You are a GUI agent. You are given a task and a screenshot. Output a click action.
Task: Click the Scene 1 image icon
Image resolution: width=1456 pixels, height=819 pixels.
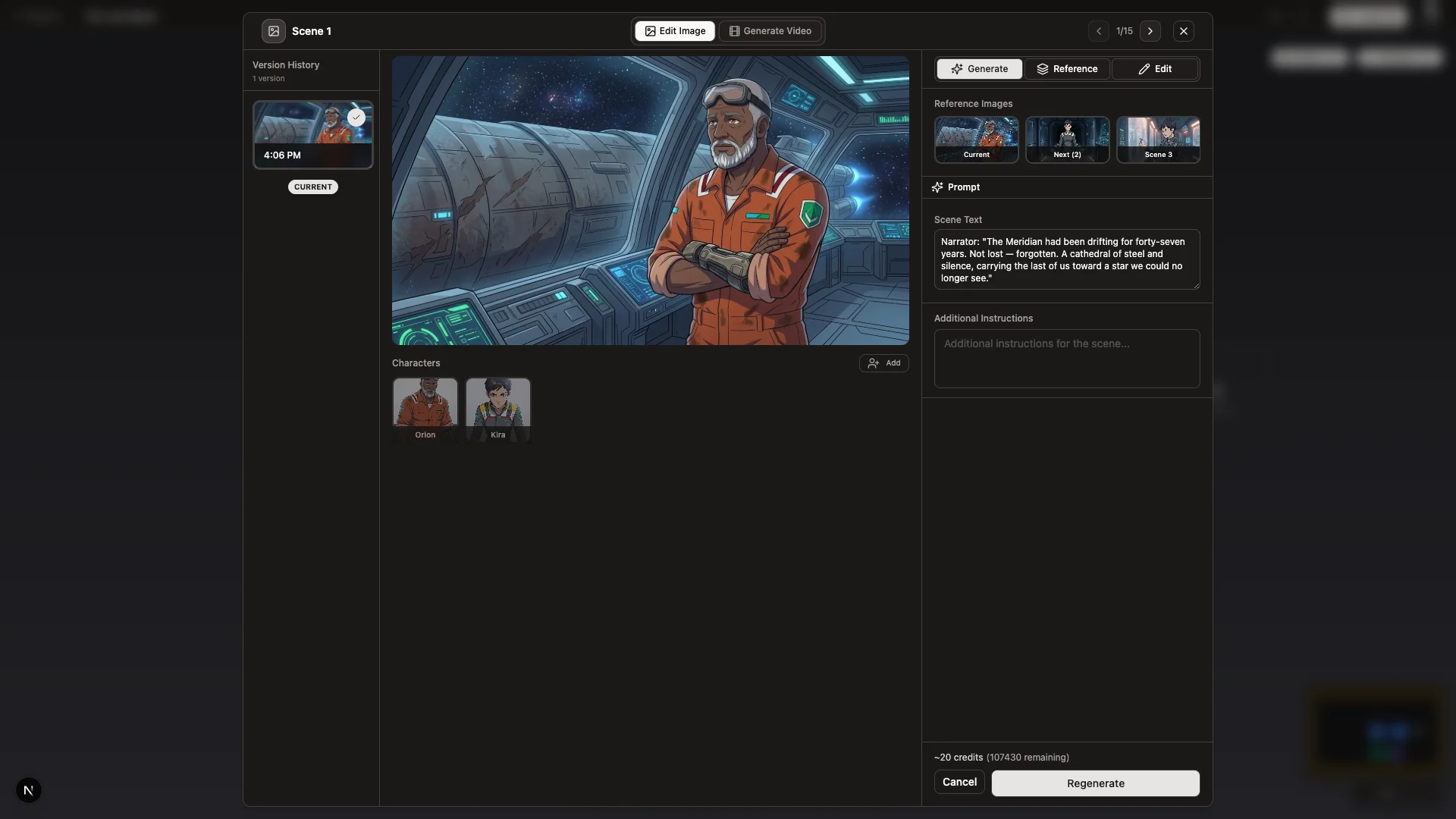click(274, 31)
